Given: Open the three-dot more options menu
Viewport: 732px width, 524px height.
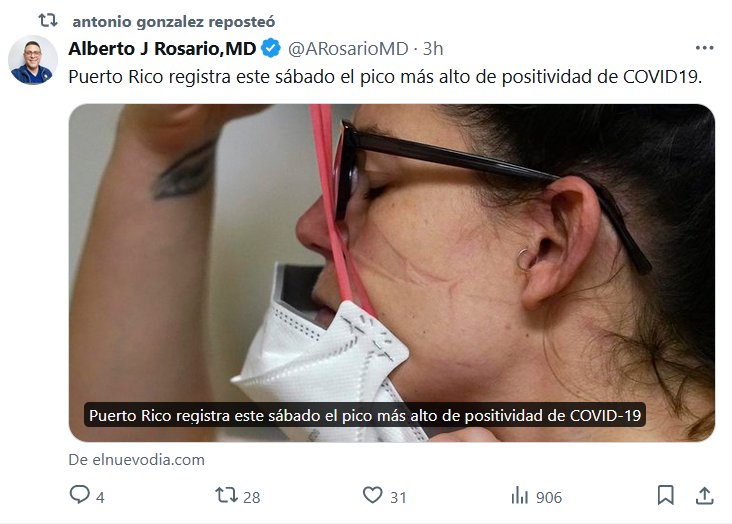Looking at the screenshot, I should click(x=704, y=48).
